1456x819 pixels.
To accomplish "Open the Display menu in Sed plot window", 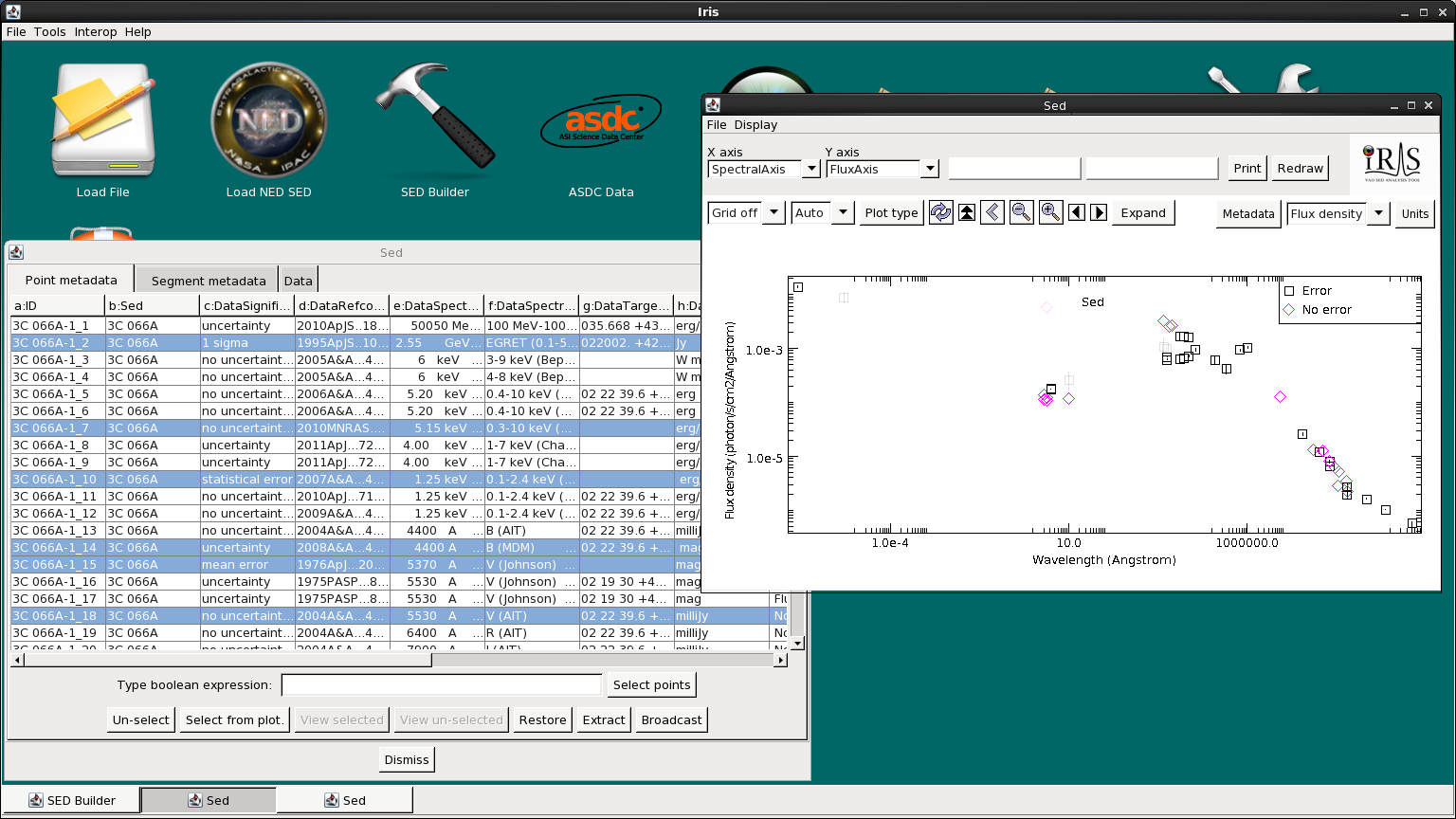I will coord(755,124).
